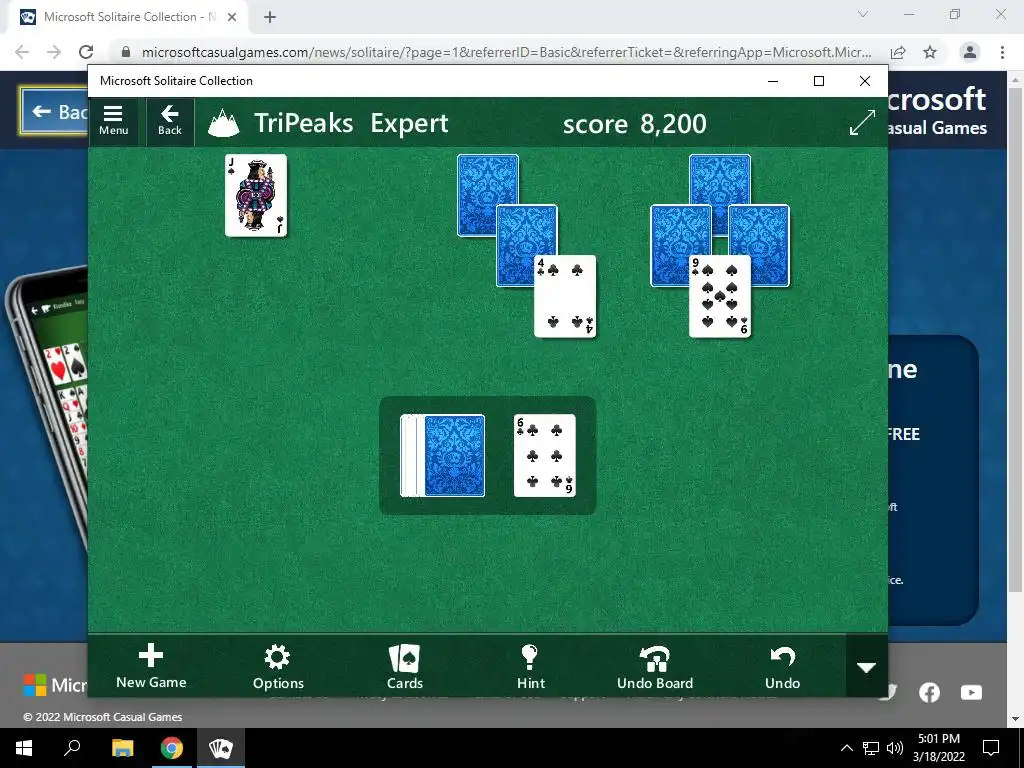The width and height of the screenshot is (1024, 768).
Task: Request a Hint with the lightbulb
Action: (x=530, y=666)
